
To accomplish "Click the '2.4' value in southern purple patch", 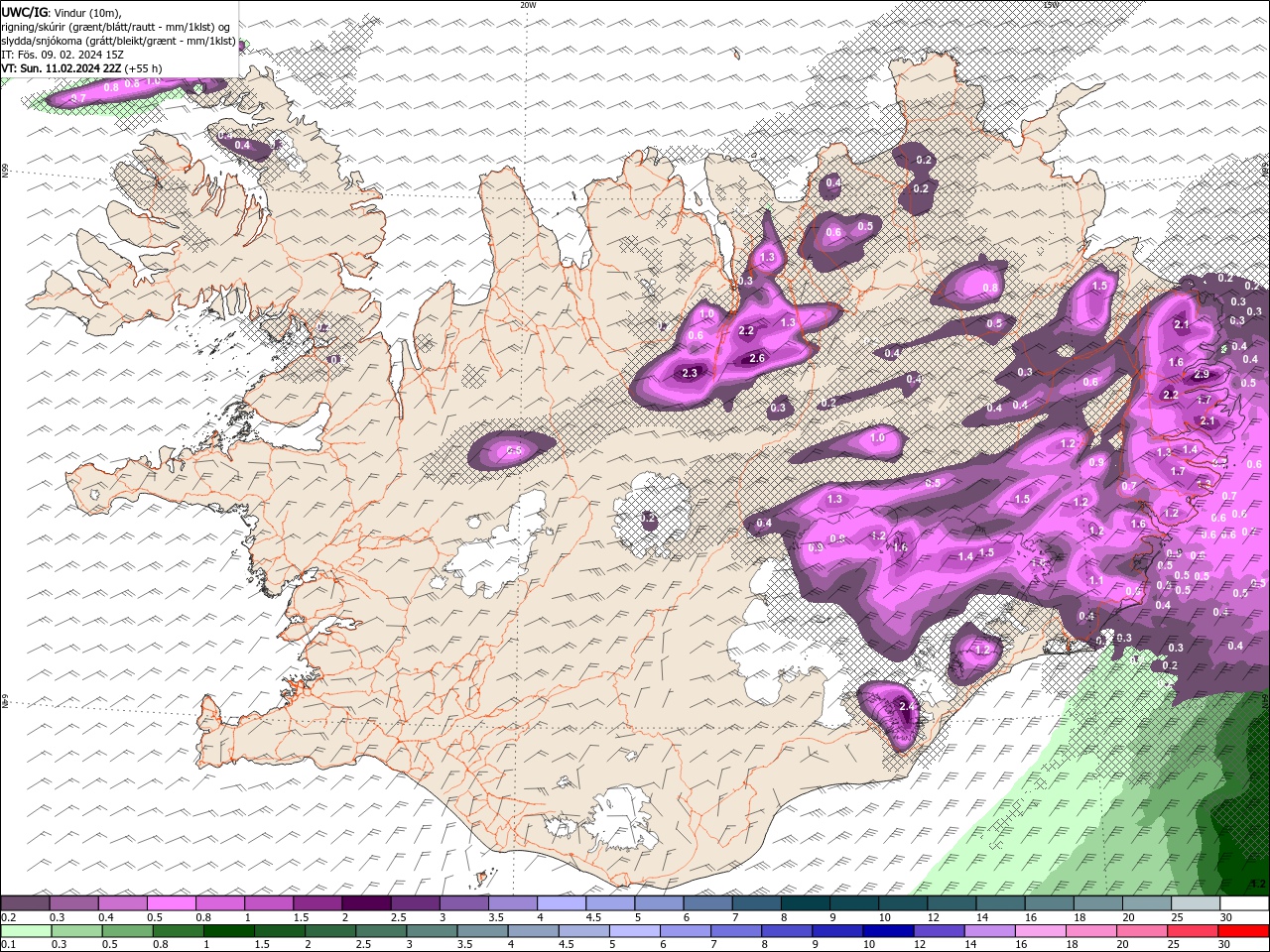I will tap(906, 706).
